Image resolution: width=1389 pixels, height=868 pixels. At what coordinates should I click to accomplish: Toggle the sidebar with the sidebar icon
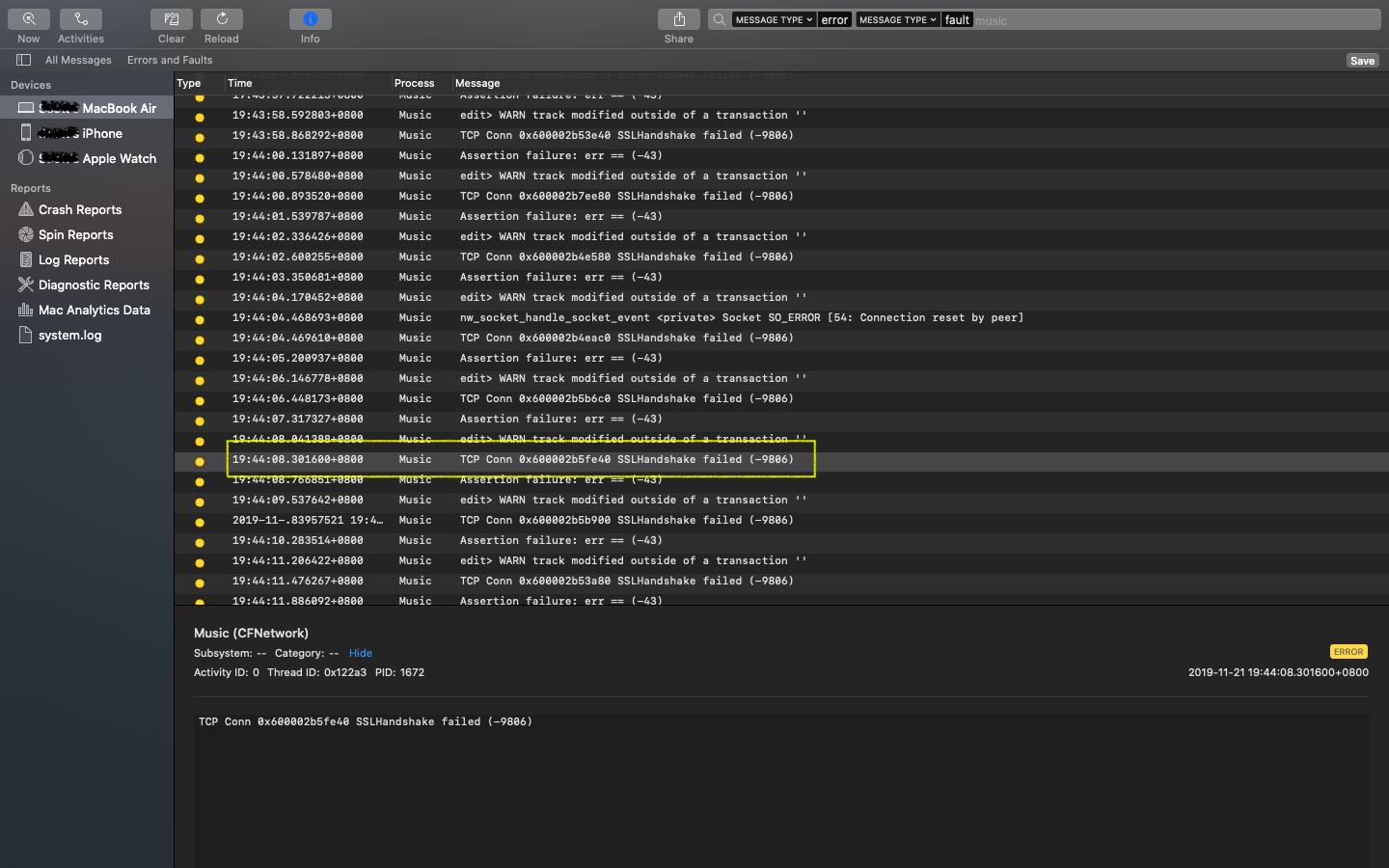coord(23,60)
